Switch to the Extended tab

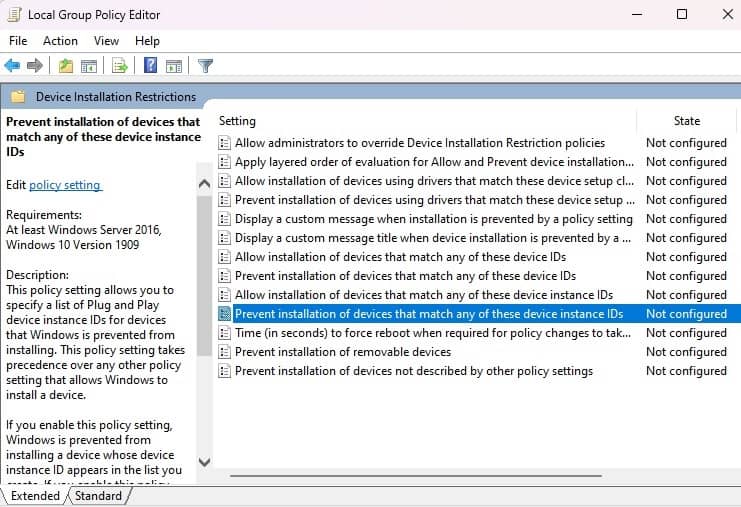(x=35, y=496)
